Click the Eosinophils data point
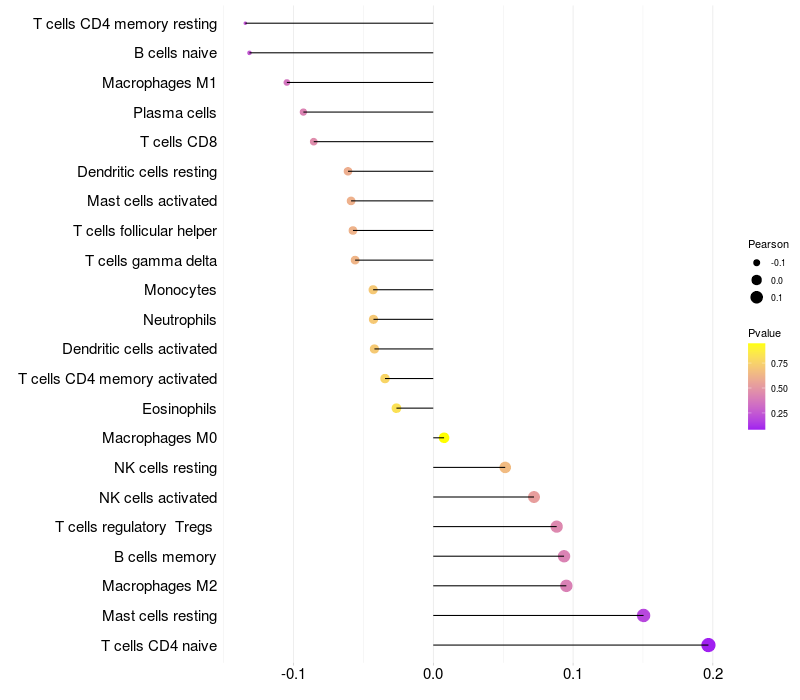The width and height of the screenshot is (800, 700). click(397, 408)
